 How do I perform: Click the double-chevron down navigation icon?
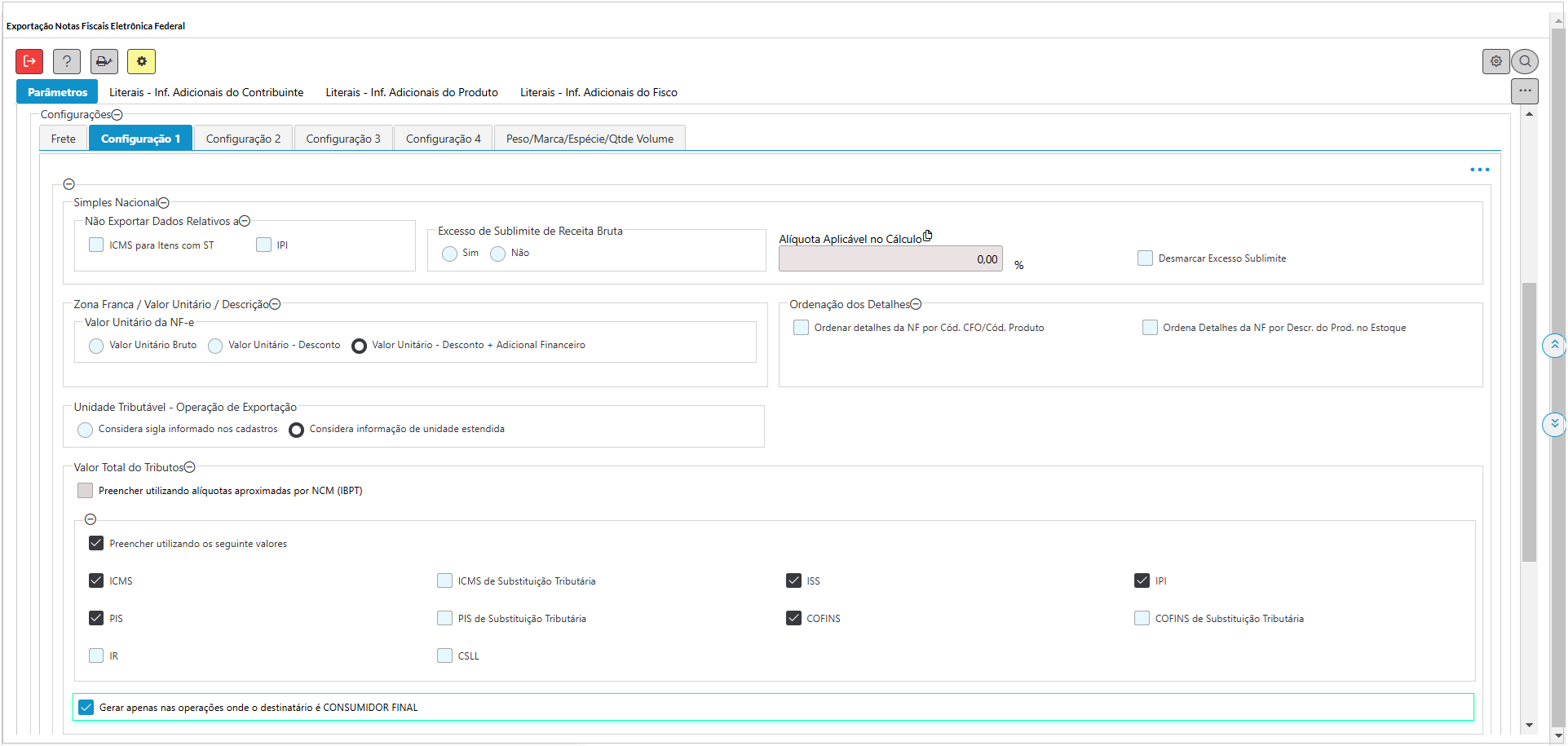click(x=1554, y=424)
